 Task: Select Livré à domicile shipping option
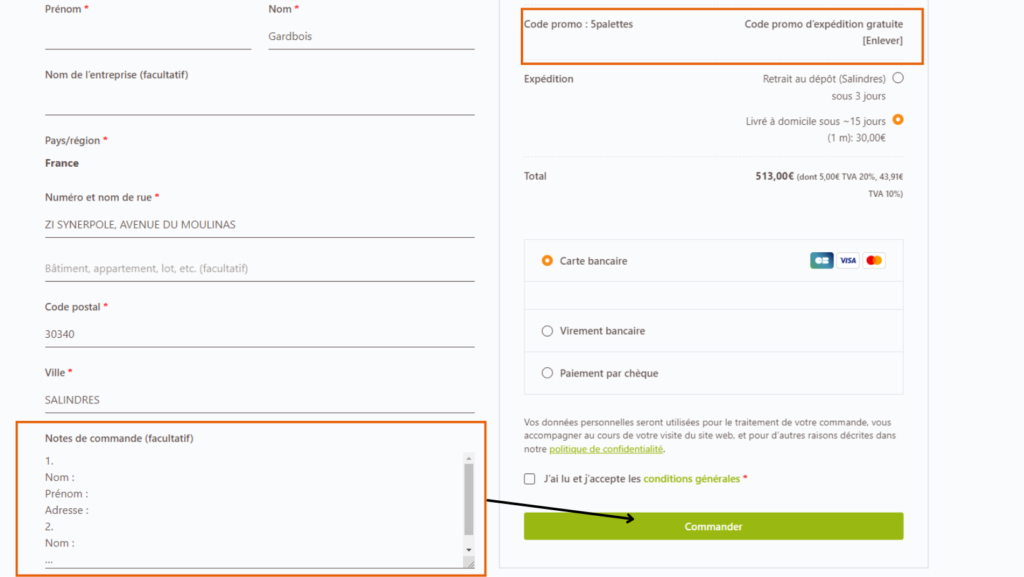coord(897,118)
